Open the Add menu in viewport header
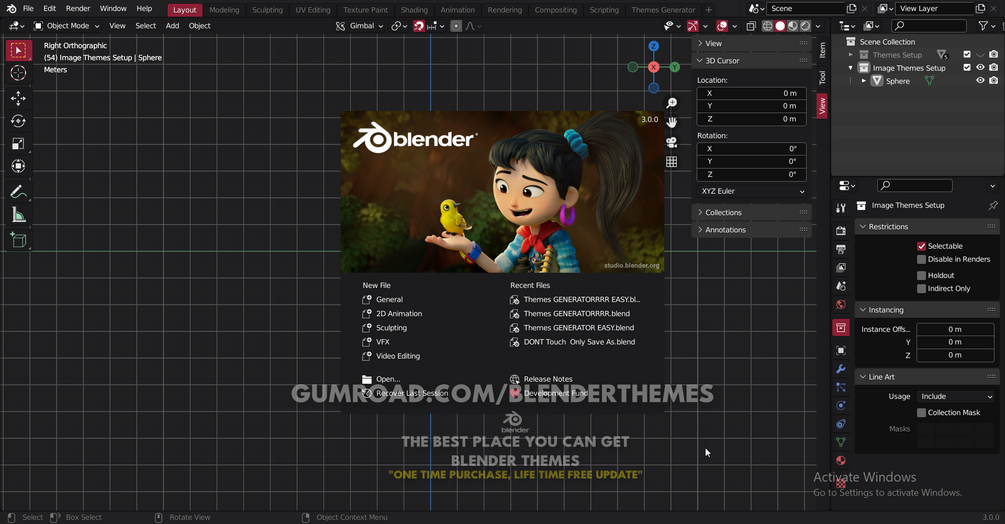Viewport: 1005px width, 524px height. pyautogui.click(x=172, y=26)
